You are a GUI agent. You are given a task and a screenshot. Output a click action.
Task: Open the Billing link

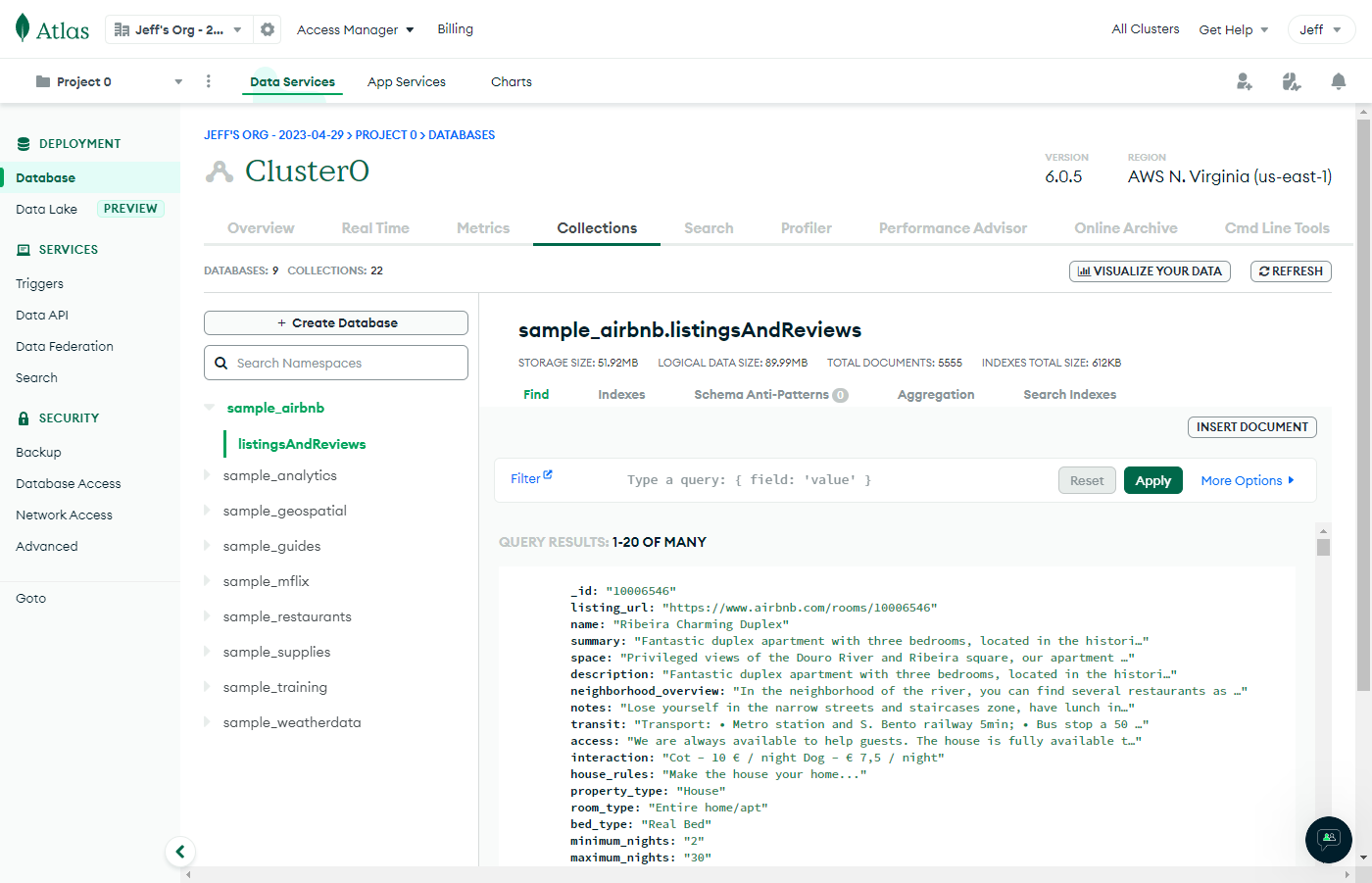point(455,29)
